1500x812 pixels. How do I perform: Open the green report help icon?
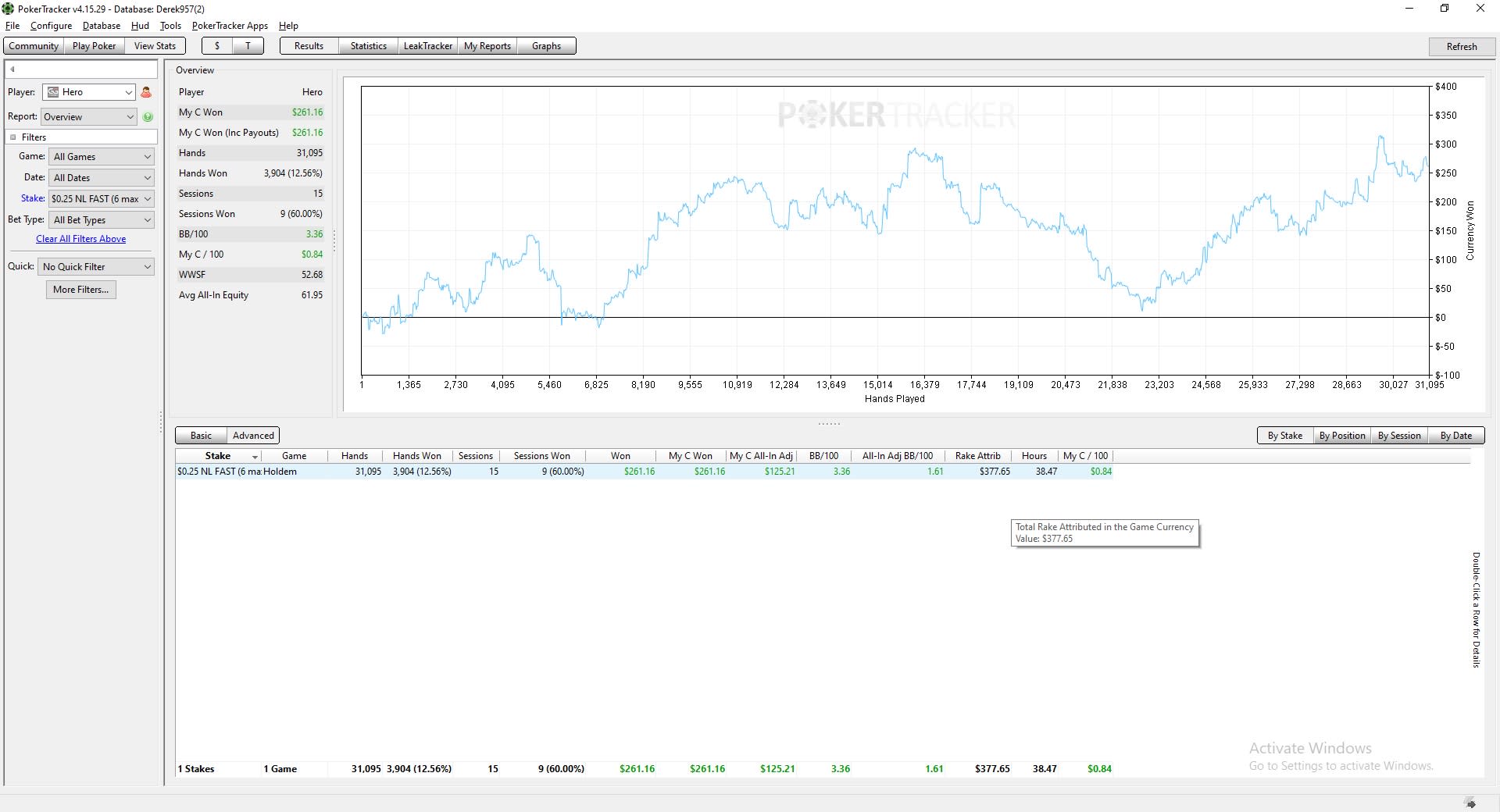coord(148,117)
